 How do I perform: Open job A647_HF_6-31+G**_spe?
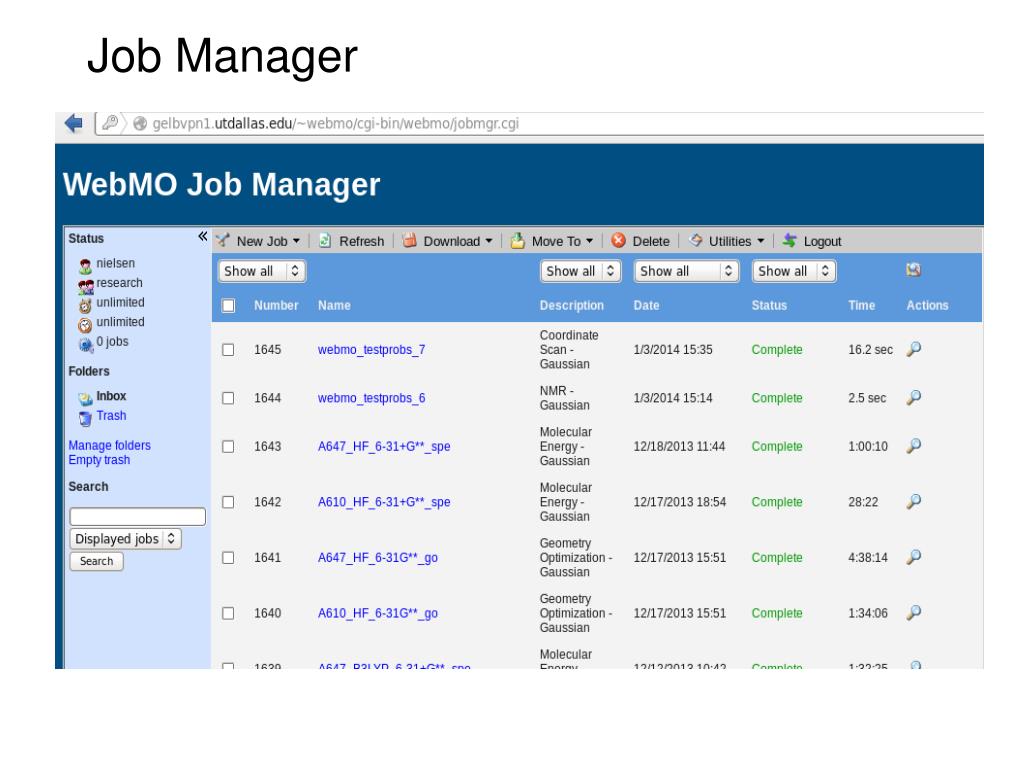[x=384, y=446]
